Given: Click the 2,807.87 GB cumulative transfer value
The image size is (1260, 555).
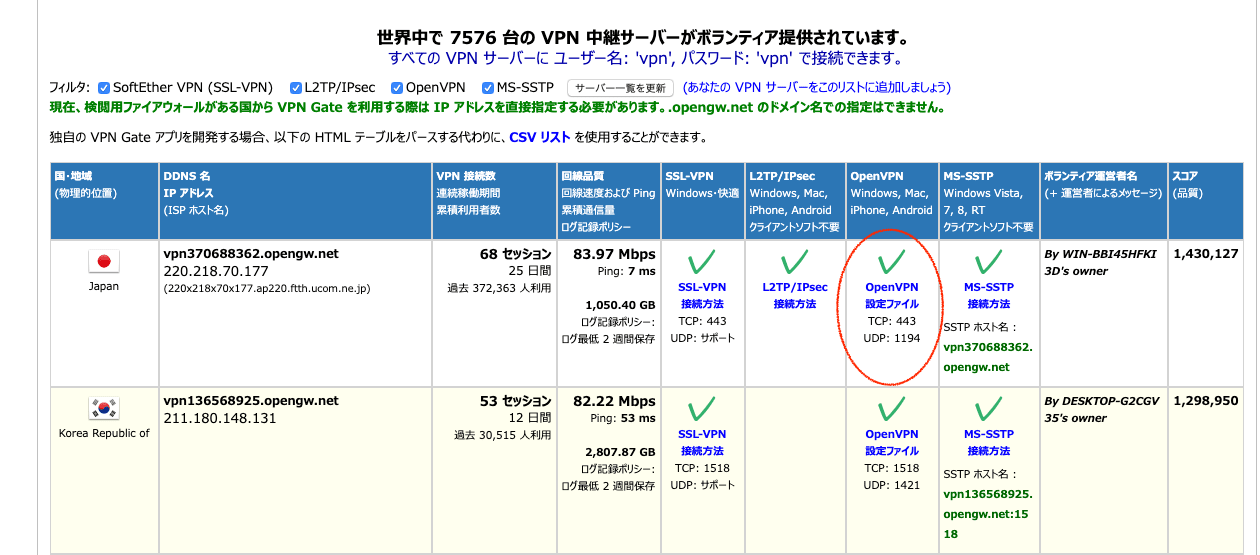Looking at the screenshot, I should pos(620,451).
